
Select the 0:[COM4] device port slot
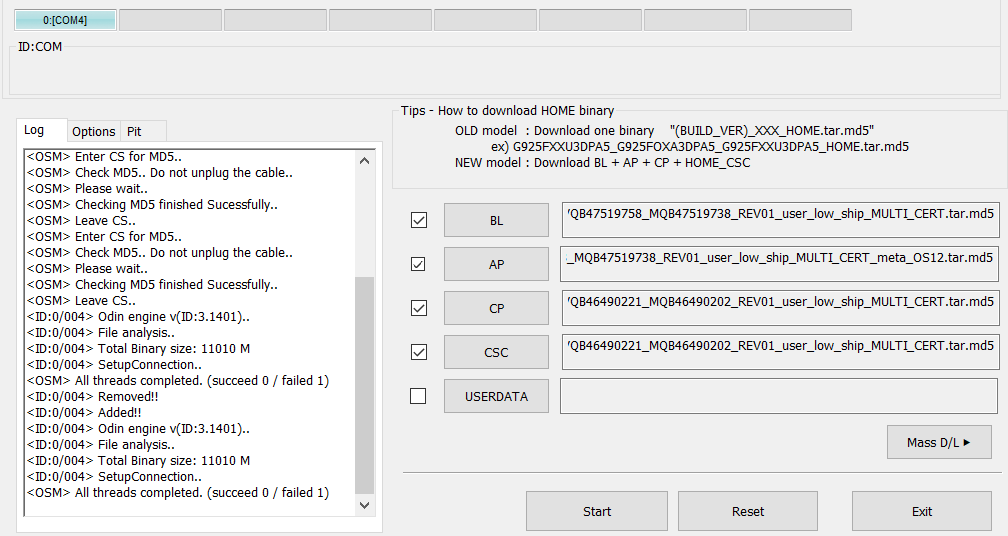point(65,20)
